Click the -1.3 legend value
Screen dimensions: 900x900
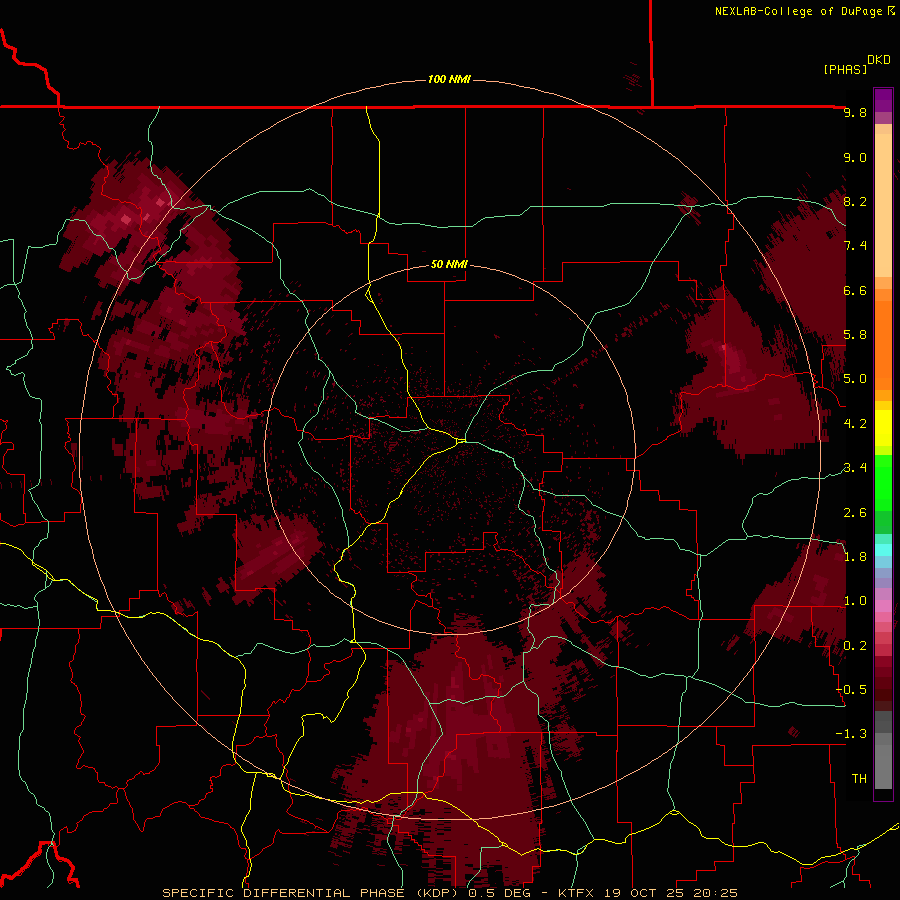[851, 734]
